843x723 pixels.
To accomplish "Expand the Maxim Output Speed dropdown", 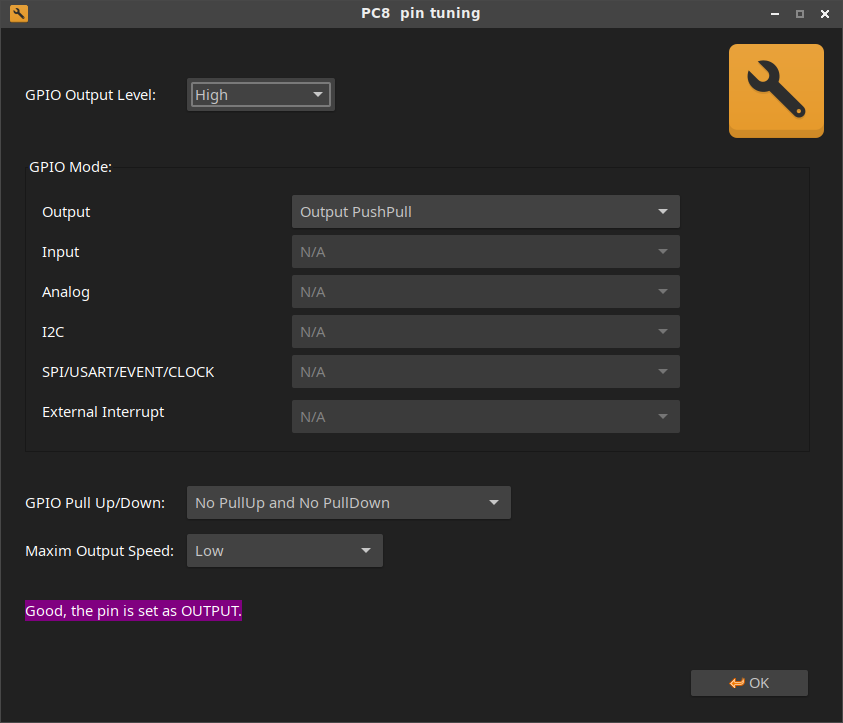I will click(284, 551).
